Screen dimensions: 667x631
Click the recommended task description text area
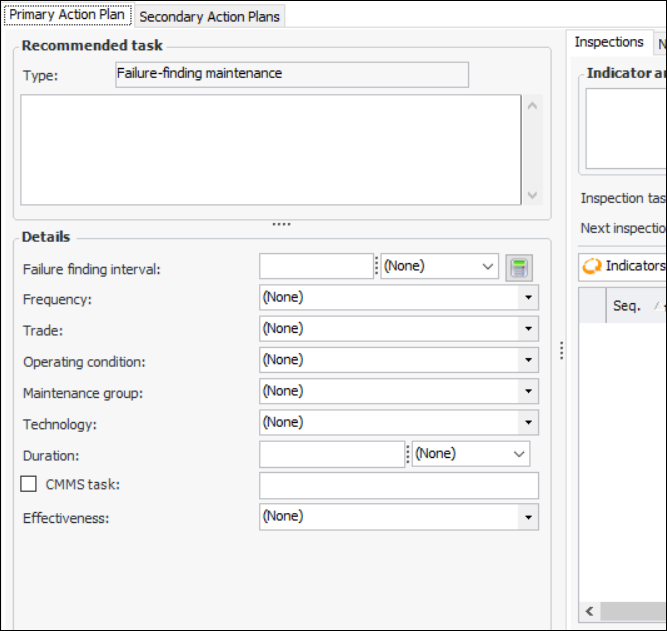[271, 150]
